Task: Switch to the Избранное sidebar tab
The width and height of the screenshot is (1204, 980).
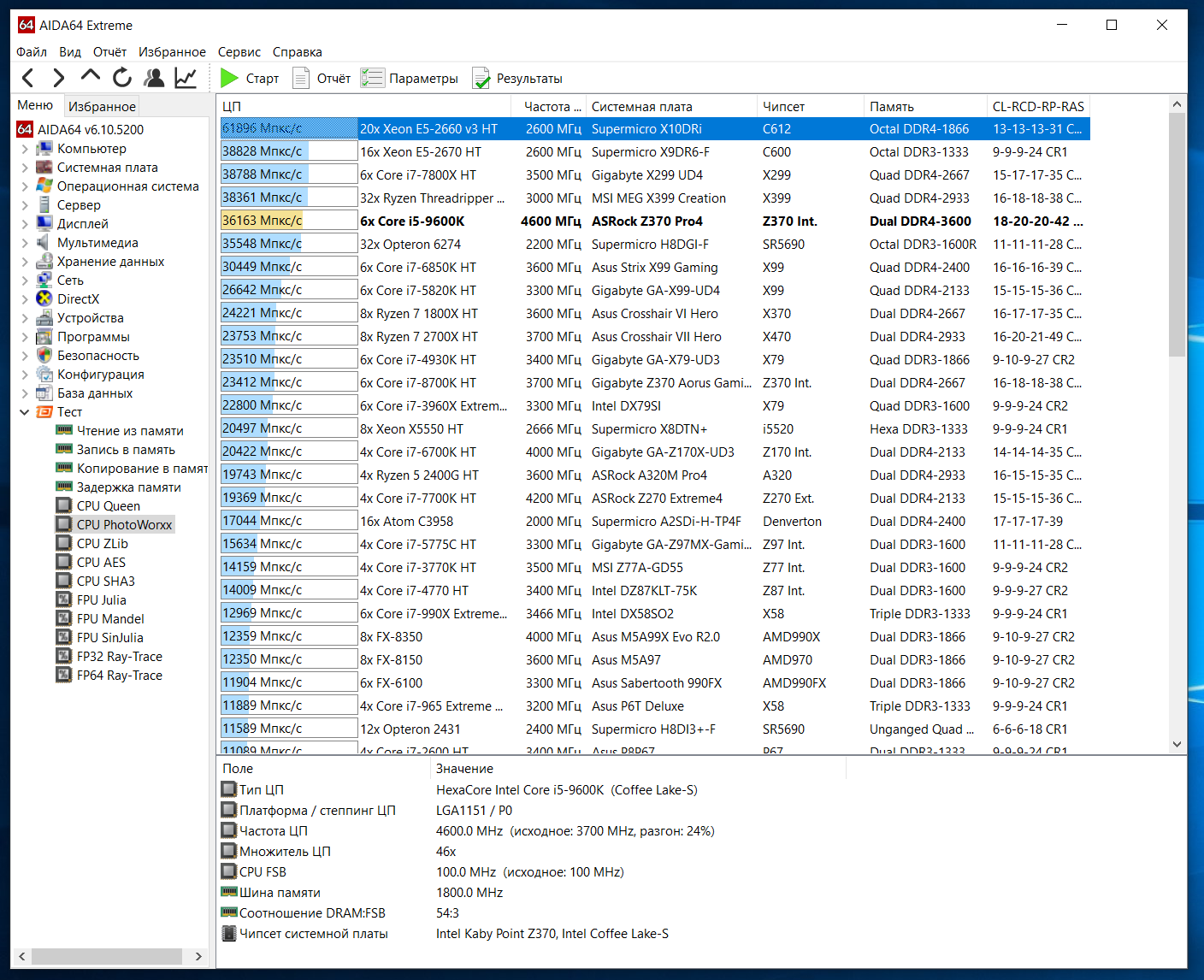Action: coord(102,106)
